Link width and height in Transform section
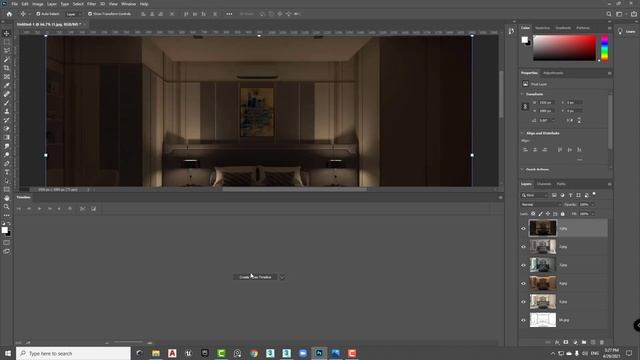Screen dimensions: 640x360 (525, 107)
